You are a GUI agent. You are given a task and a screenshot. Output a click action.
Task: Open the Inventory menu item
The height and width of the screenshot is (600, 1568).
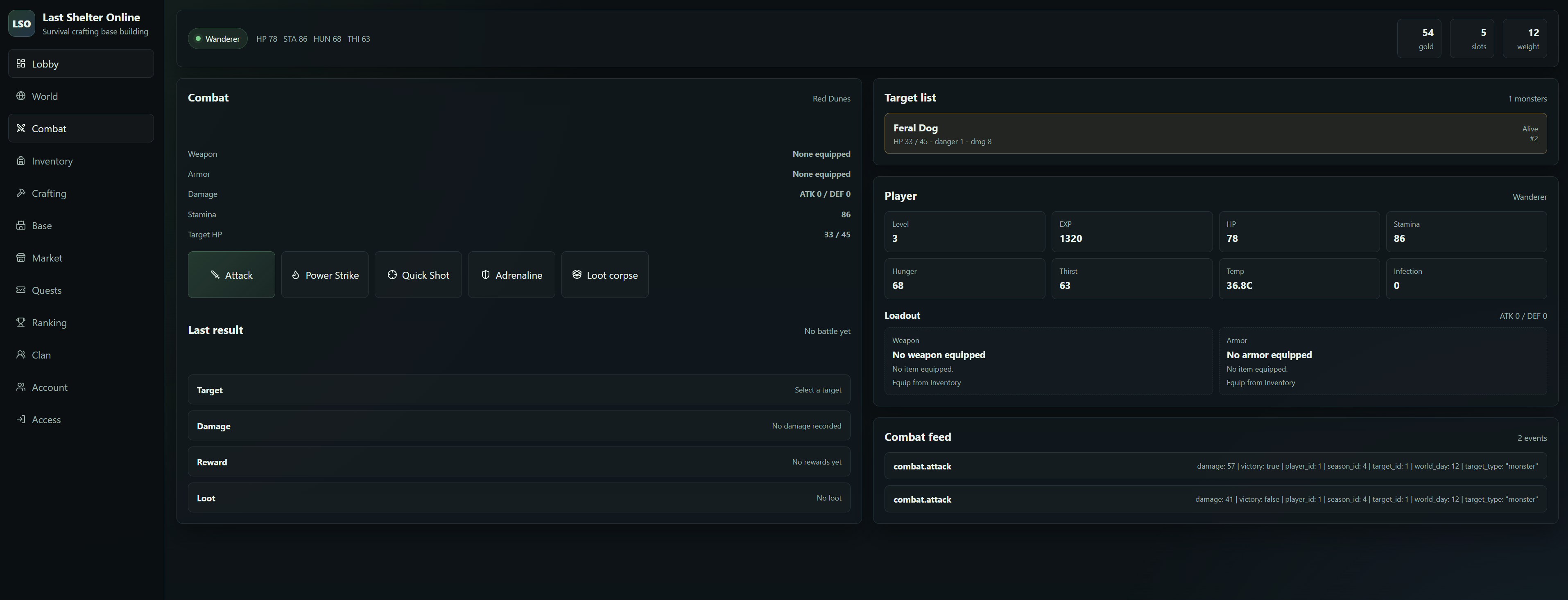pyautogui.click(x=81, y=161)
